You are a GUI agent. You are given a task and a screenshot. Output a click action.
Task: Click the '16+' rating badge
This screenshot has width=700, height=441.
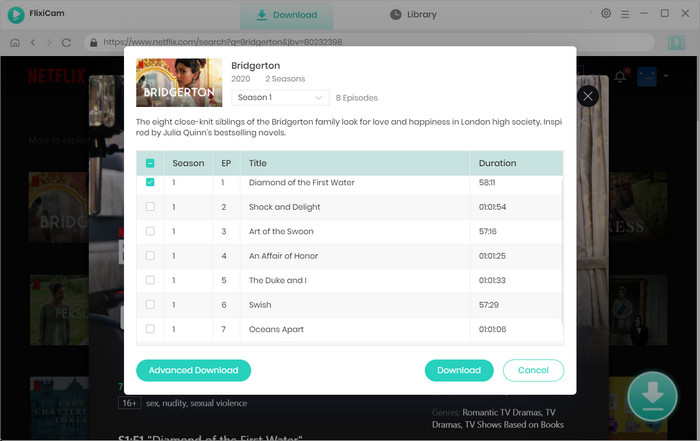pos(129,403)
